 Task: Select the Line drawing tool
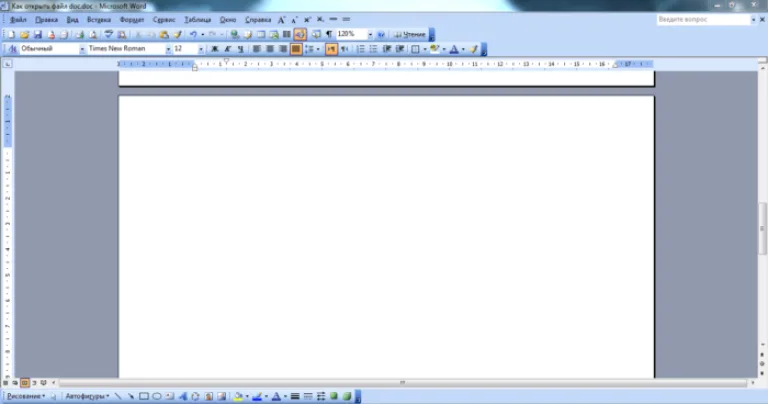118,396
